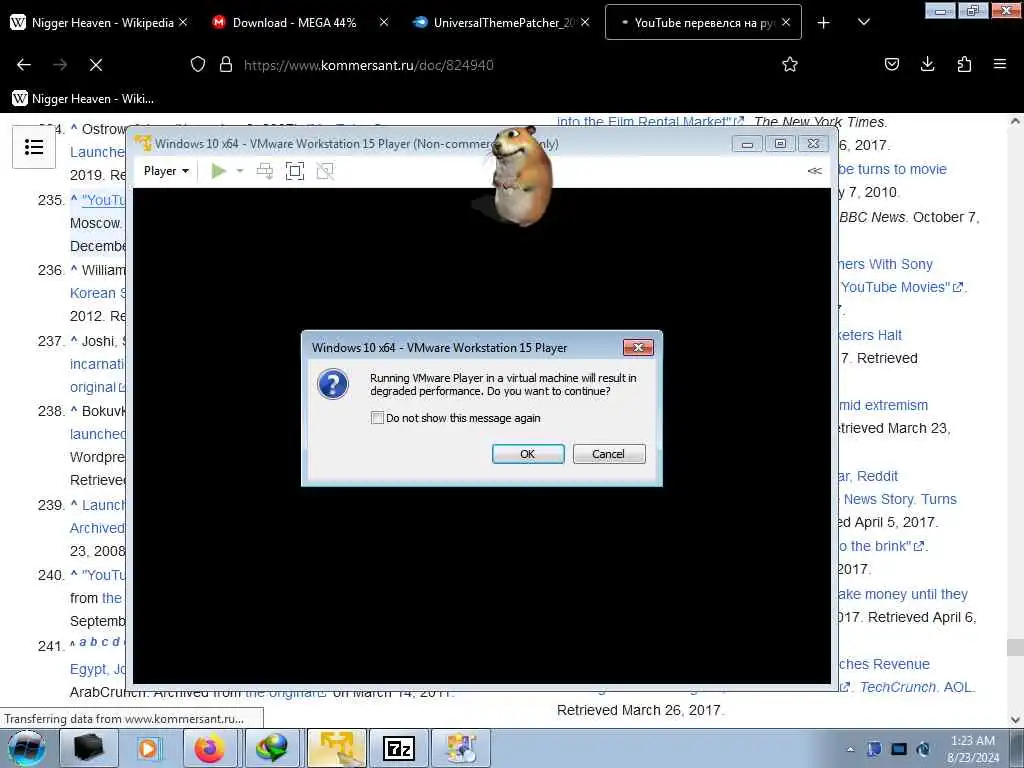Open the list all tabs chevron
This screenshot has width=1024, height=768.
point(863,23)
